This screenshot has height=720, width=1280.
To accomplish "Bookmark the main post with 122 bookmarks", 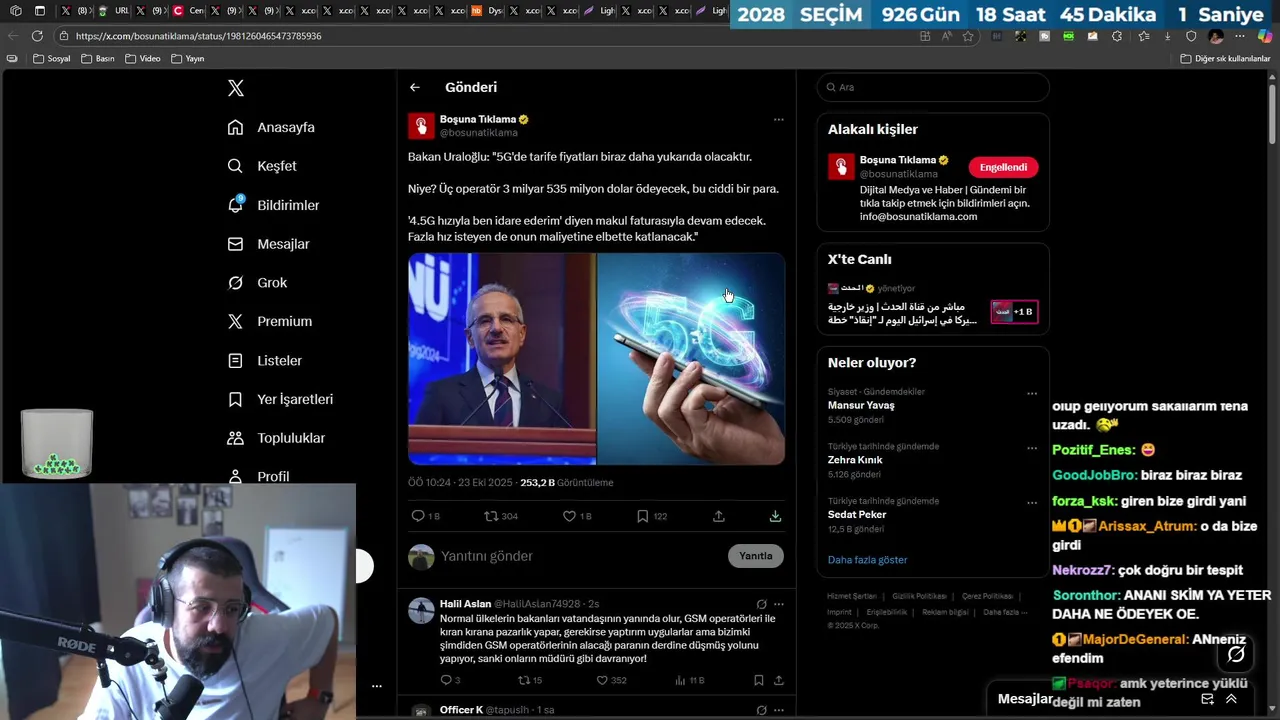I will [x=652, y=516].
